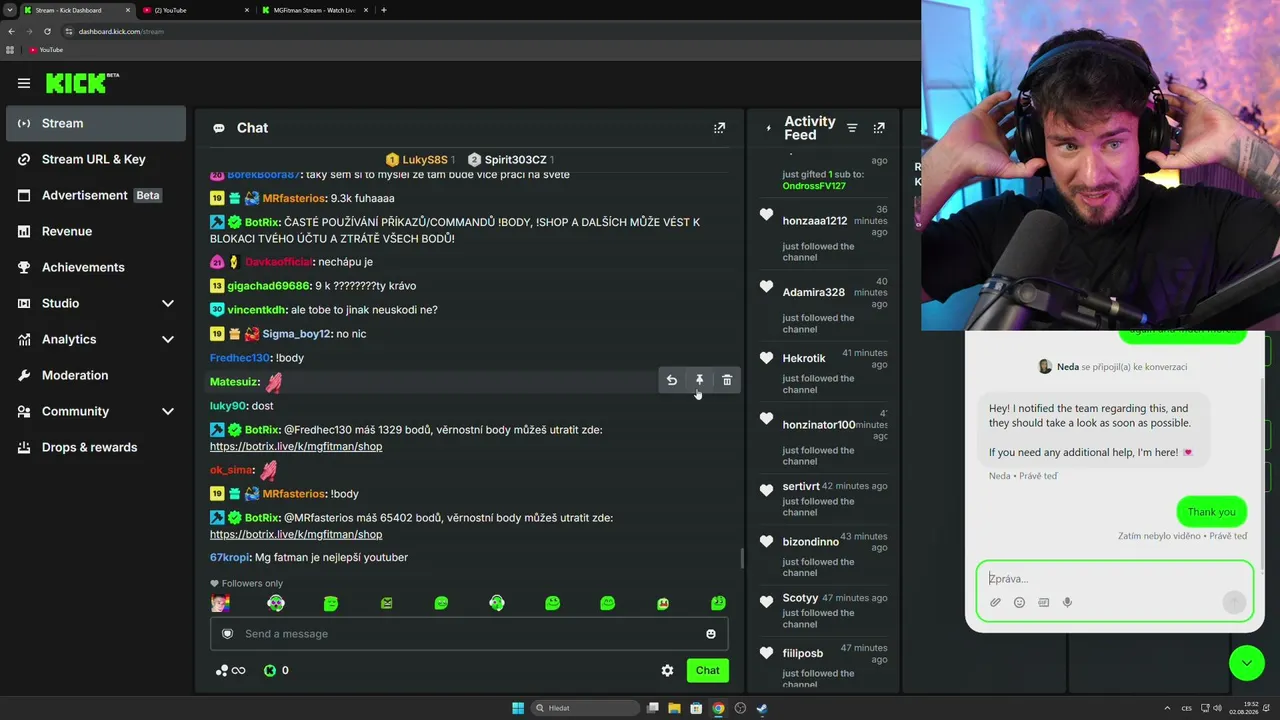
Task: Go to Advertisement Beta page
Action: click(x=96, y=195)
